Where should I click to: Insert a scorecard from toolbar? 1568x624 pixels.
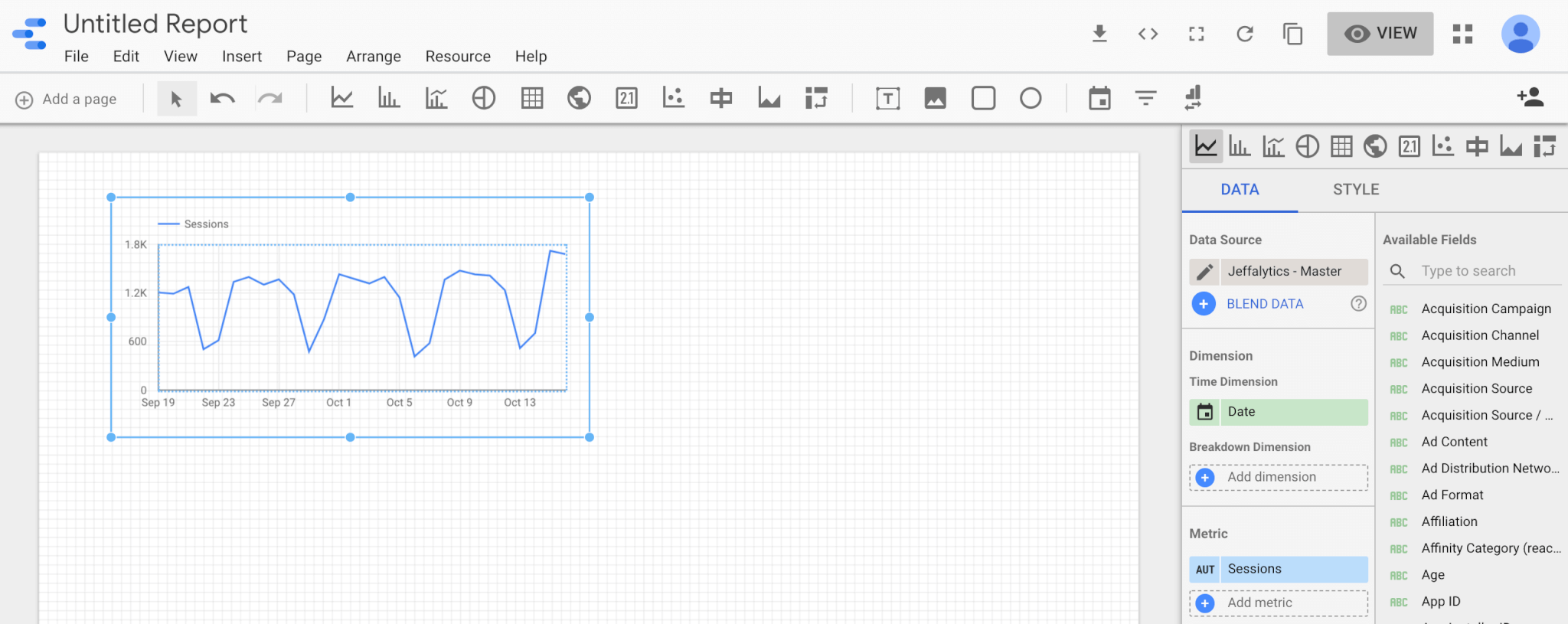click(x=626, y=98)
